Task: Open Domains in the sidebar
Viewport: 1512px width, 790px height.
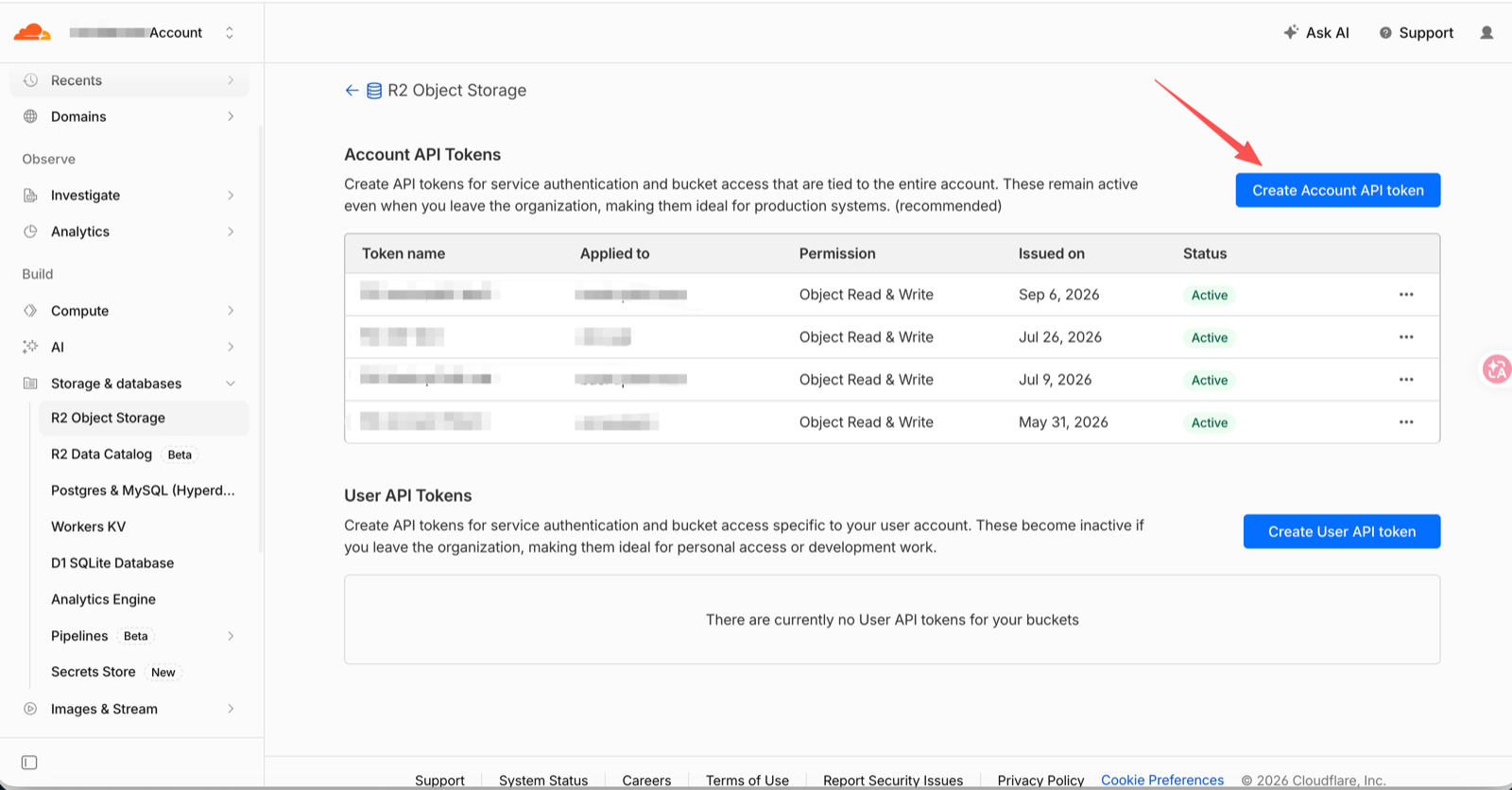Action: tap(129, 116)
